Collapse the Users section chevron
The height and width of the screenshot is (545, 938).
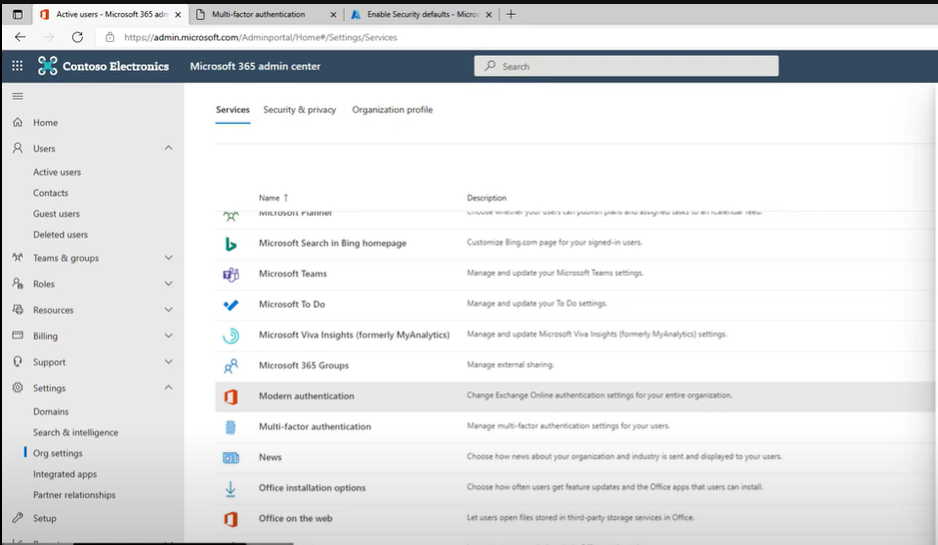pos(169,148)
